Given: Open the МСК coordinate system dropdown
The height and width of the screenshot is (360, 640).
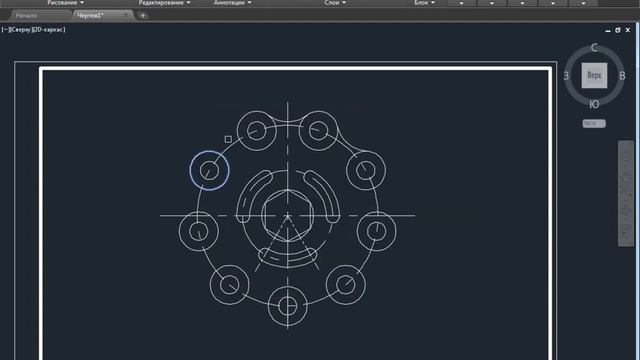Looking at the screenshot, I should coord(594,123).
